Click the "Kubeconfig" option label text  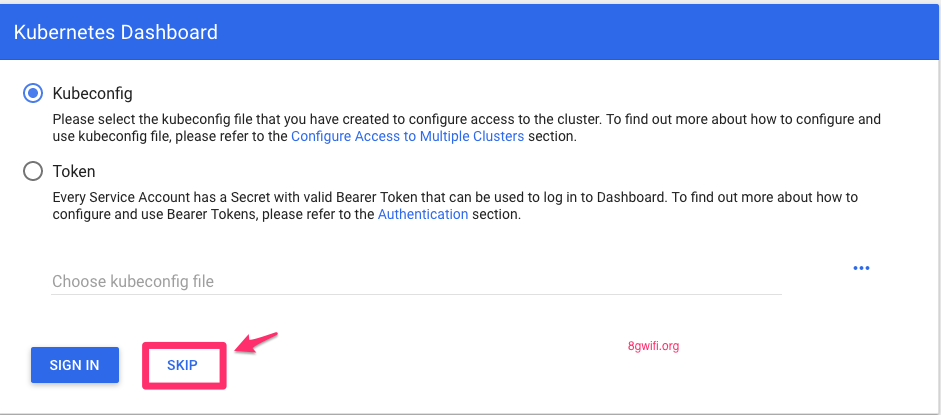point(92,93)
